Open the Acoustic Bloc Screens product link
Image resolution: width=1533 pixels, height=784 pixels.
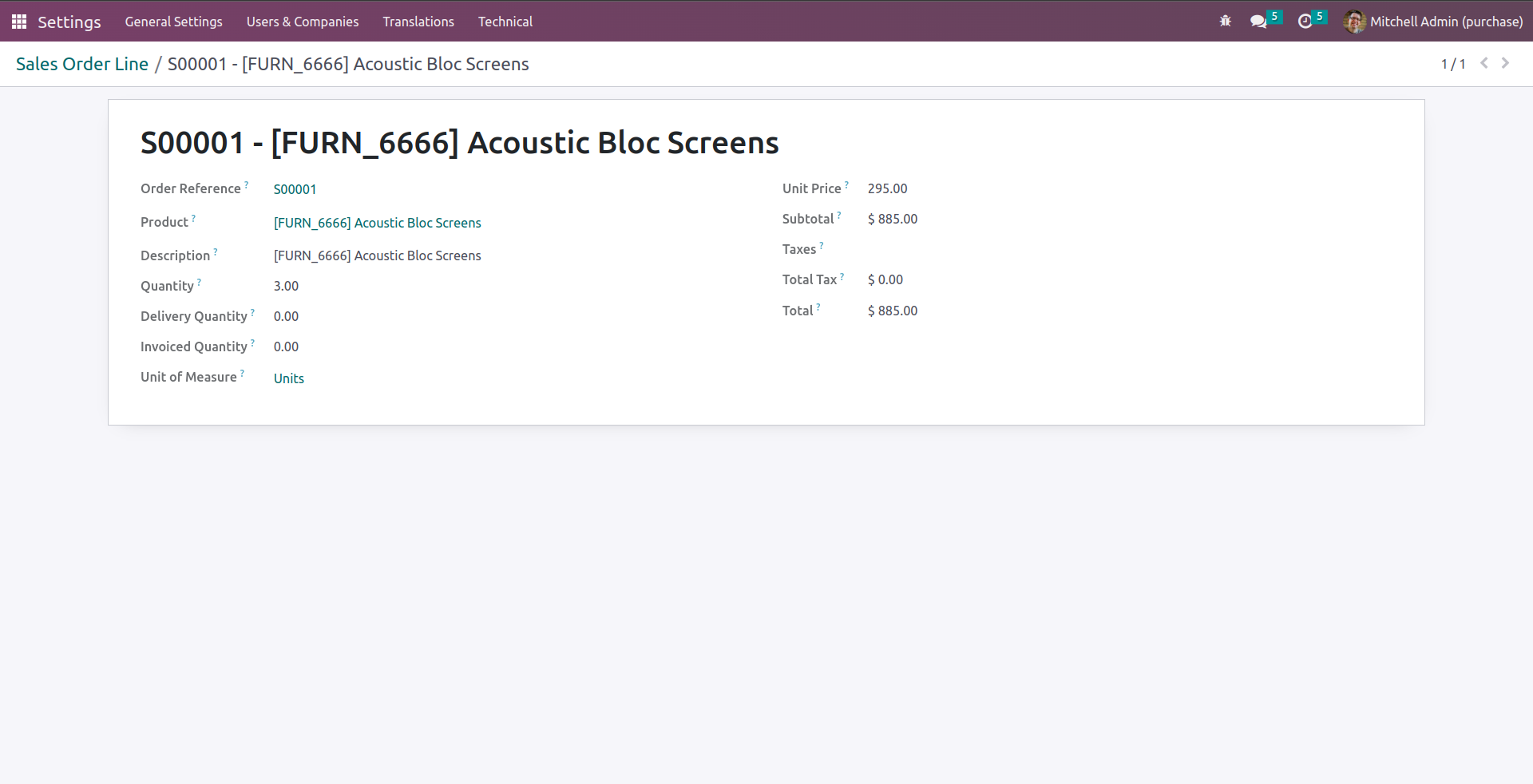coord(377,223)
